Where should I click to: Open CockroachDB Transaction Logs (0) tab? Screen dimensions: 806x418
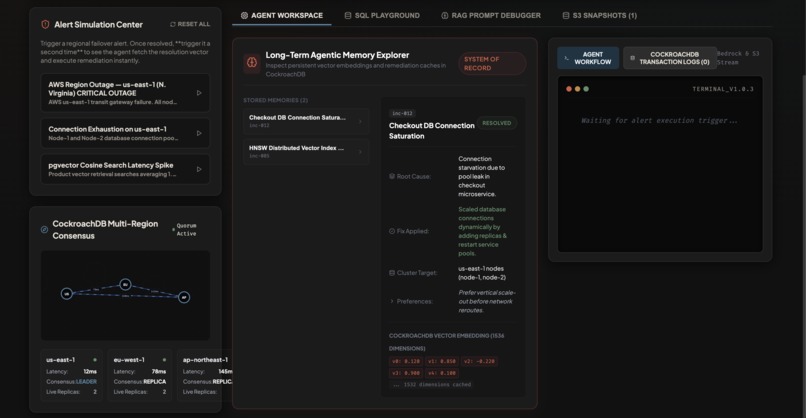pyautogui.click(x=669, y=58)
